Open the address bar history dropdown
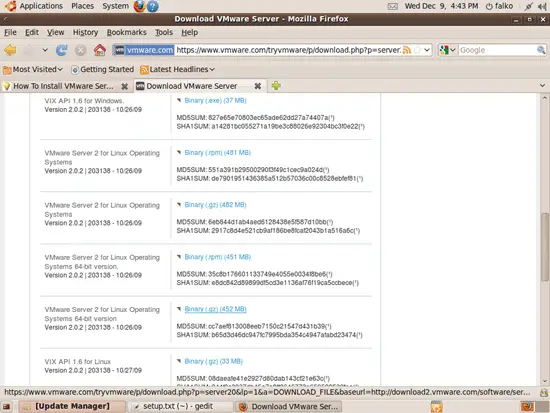 pos(427,50)
